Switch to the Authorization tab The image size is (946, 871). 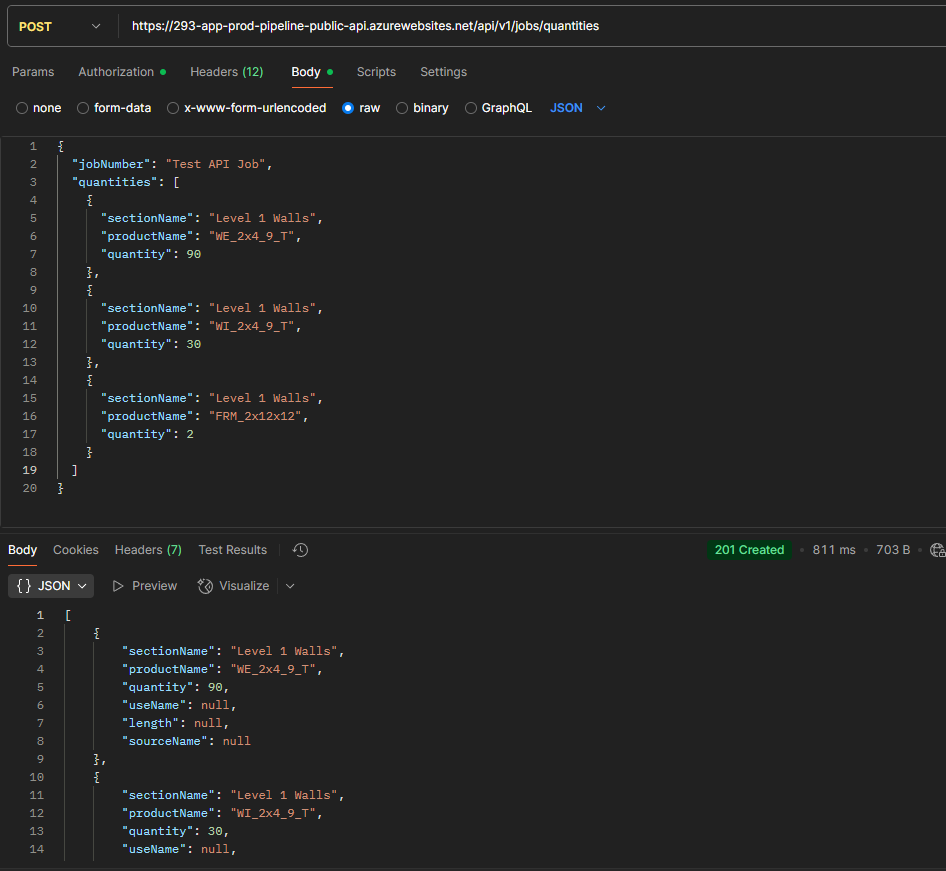(x=116, y=72)
